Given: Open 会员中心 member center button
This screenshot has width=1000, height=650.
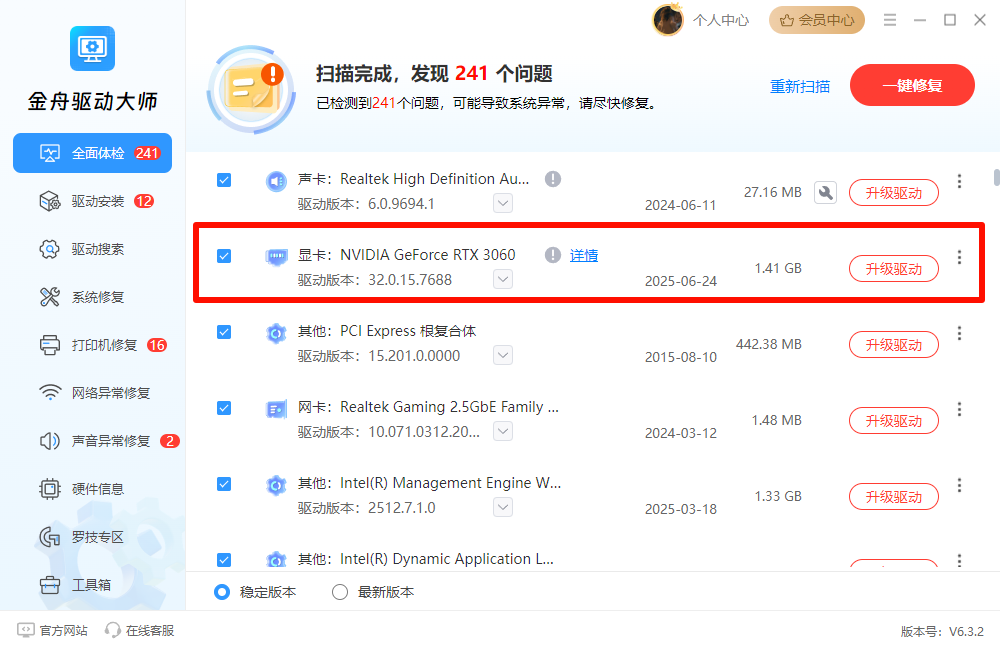Looking at the screenshot, I should 817,20.
